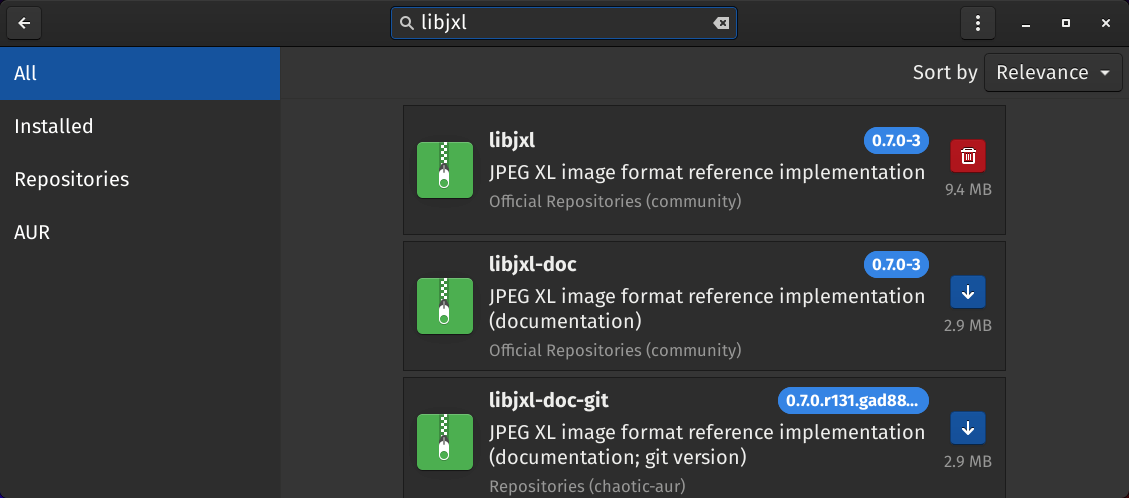The image size is (1129, 498).
Task: Remove libjxl with the red trash button
Action: tap(968, 155)
